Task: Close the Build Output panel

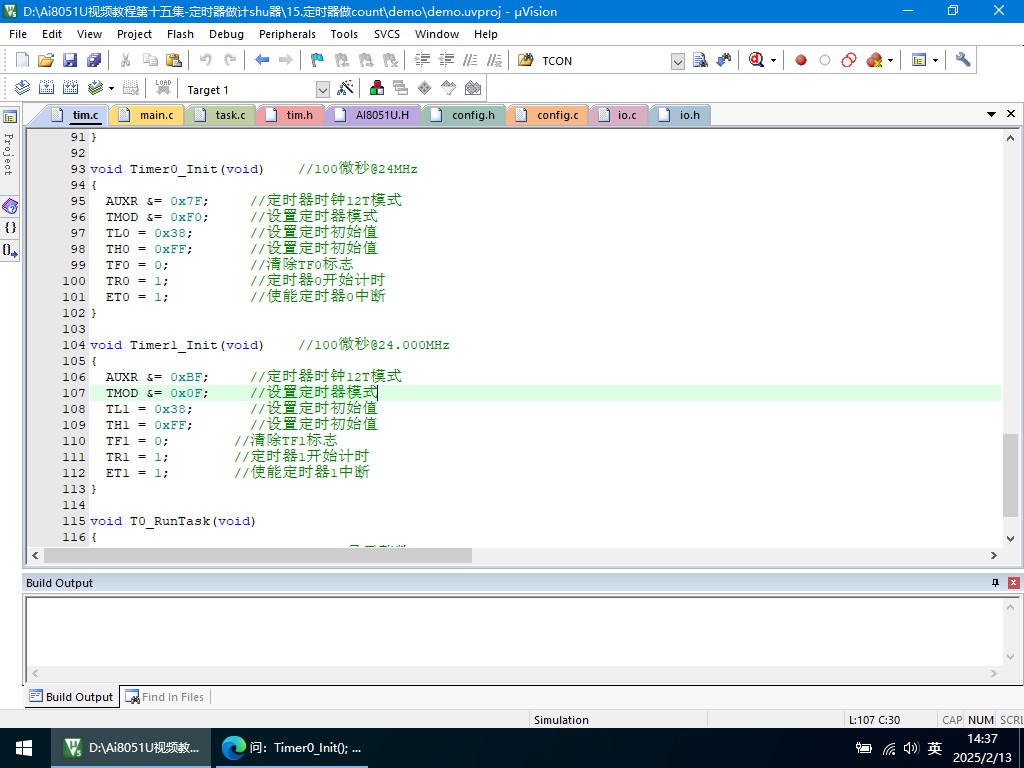Action: (x=1014, y=583)
